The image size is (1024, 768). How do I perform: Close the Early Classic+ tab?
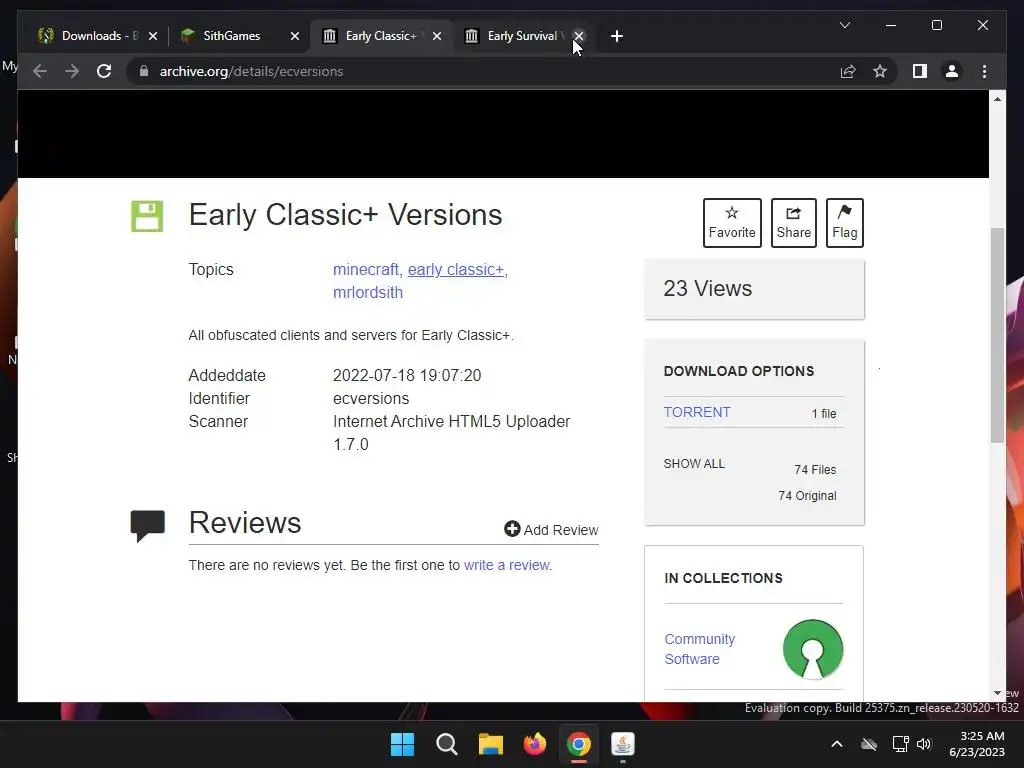tap(437, 36)
